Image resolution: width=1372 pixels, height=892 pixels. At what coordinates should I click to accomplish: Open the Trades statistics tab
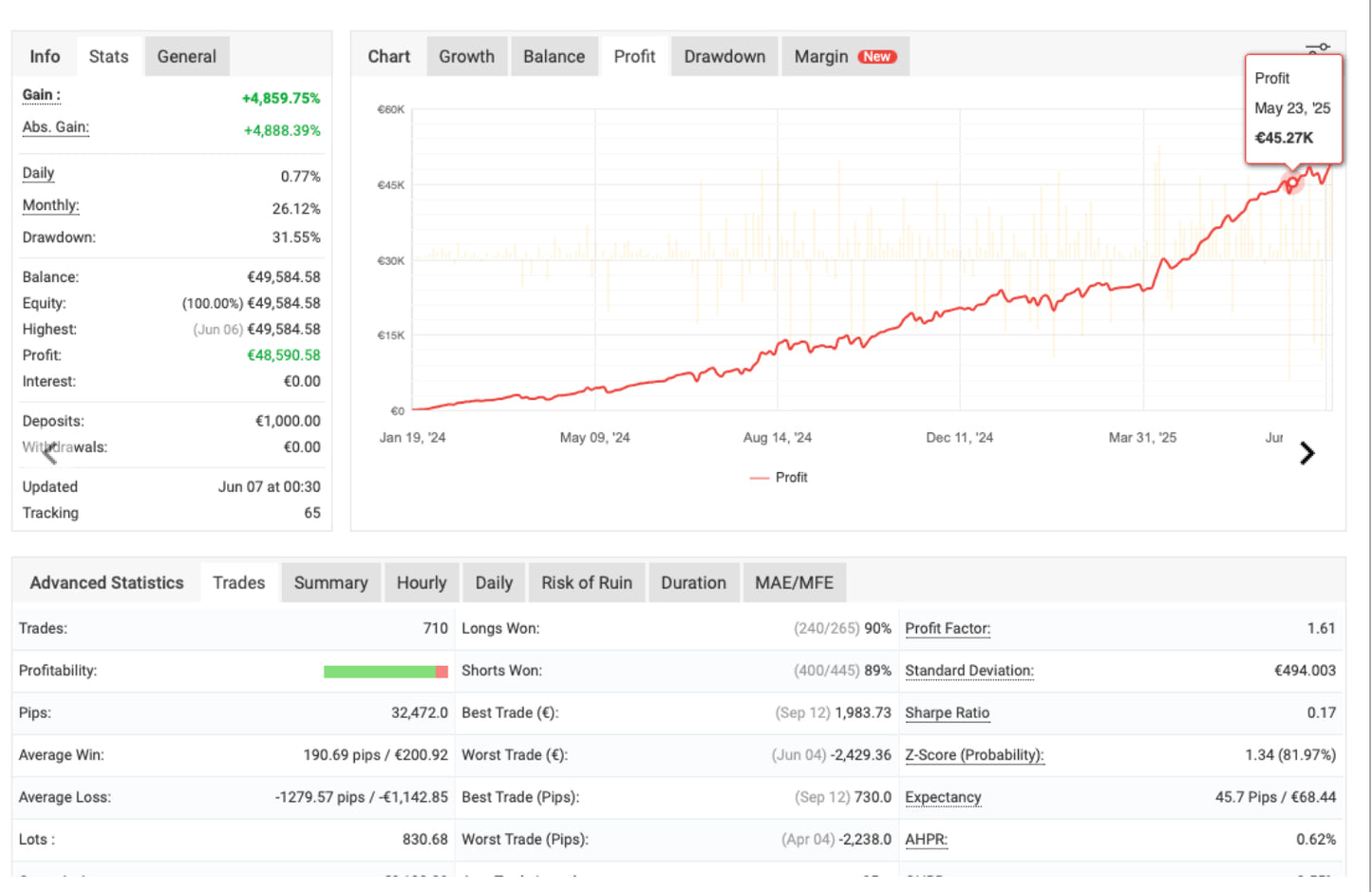(x=238, y=583)
